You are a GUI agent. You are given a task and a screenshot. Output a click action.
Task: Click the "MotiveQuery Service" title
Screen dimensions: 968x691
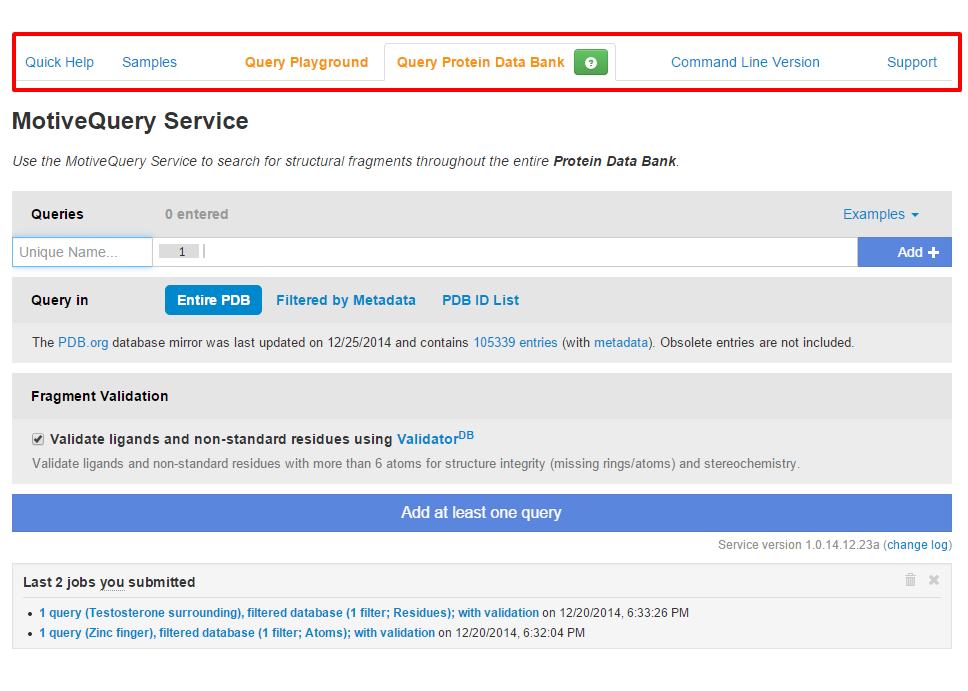130,121
